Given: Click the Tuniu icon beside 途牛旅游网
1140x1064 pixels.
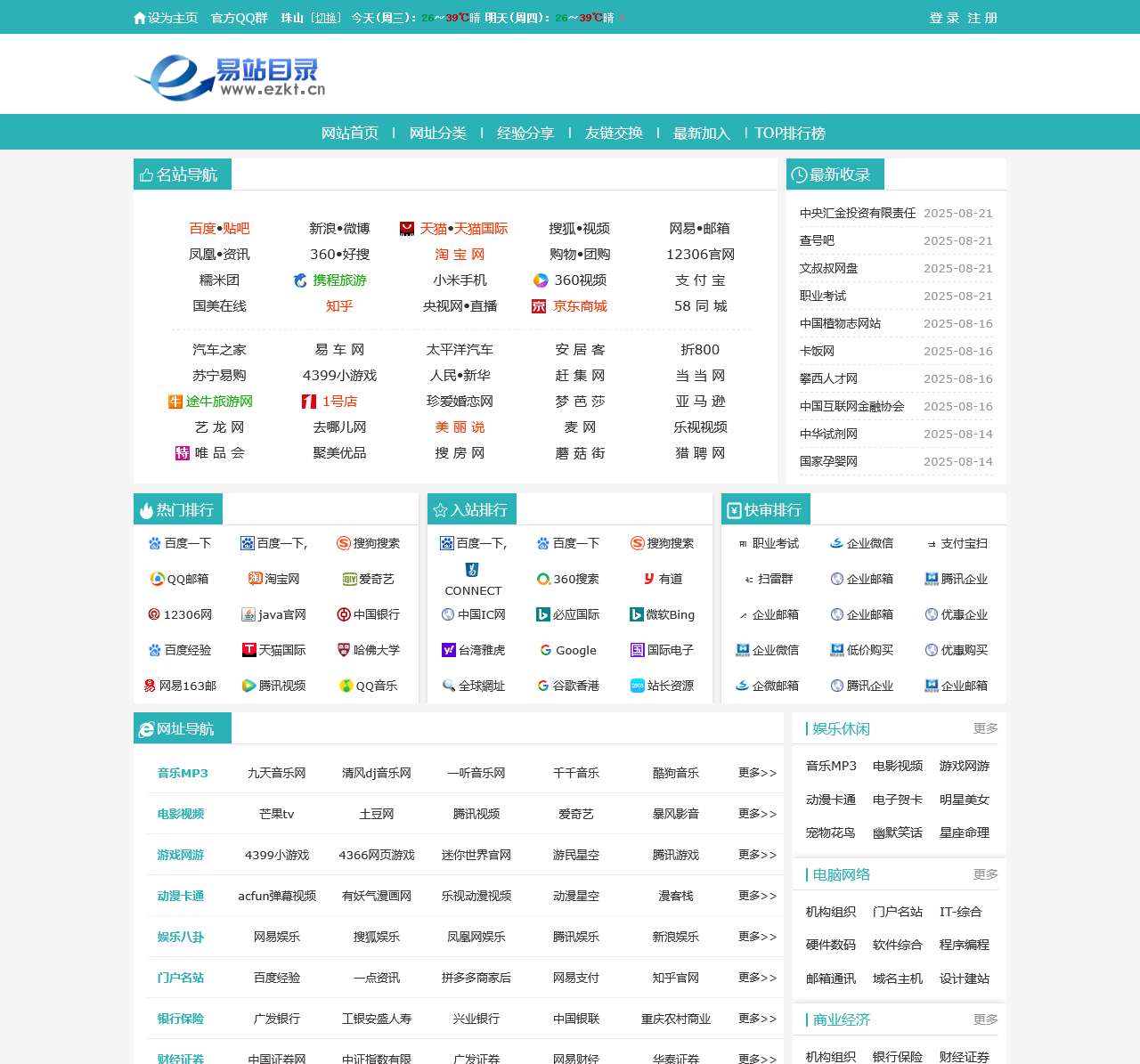Looking at the screenshot, I should [175, 402].
